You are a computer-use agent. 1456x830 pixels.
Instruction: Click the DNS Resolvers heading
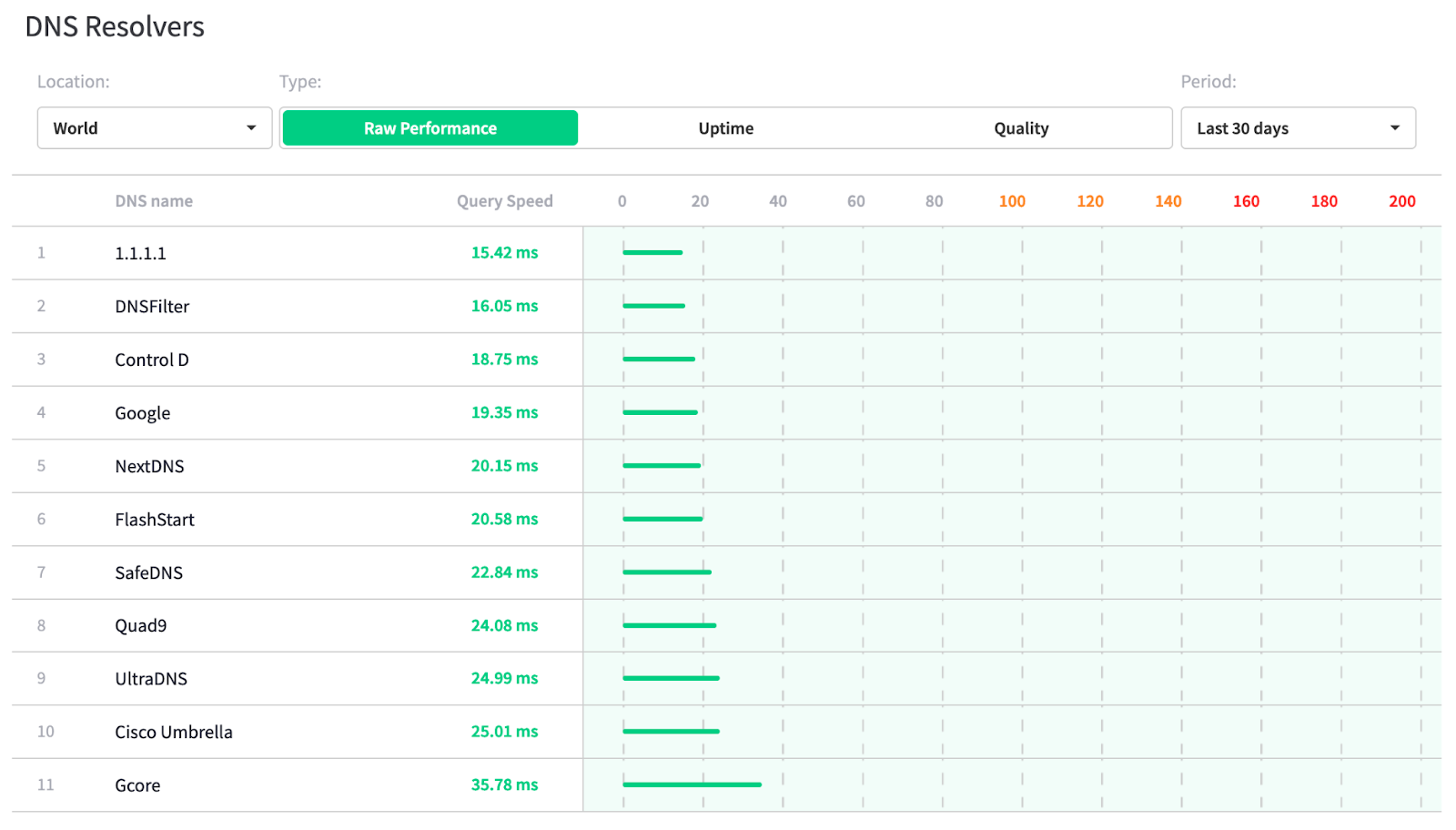click(x=115, y=27)
